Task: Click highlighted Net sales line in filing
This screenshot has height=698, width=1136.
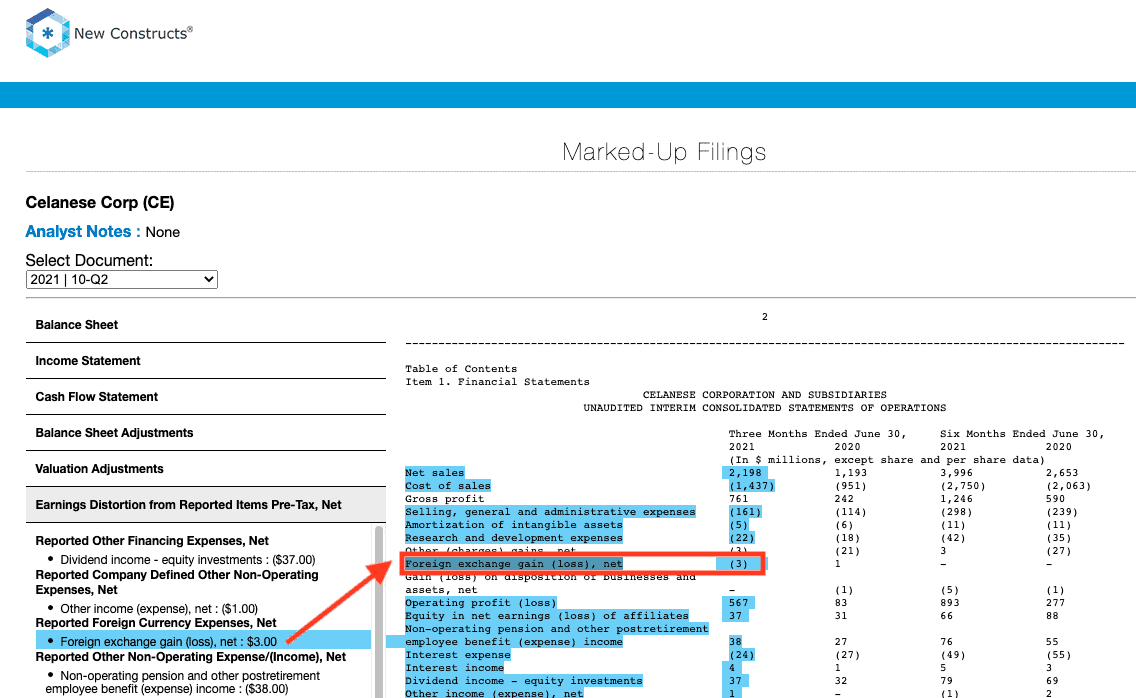Action: [x=434, y=473]
